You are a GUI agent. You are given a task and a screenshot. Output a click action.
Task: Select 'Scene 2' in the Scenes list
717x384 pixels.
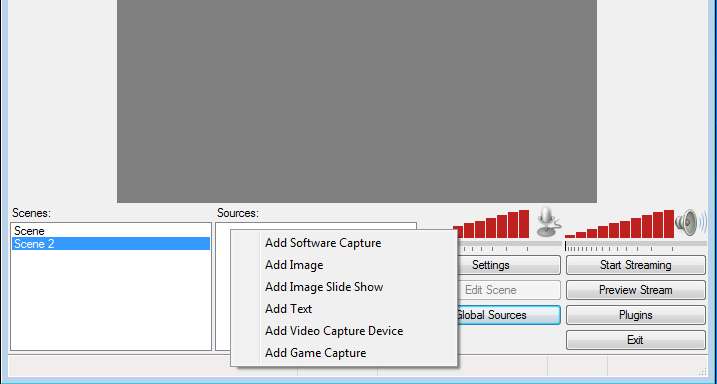tap(111, 244)
